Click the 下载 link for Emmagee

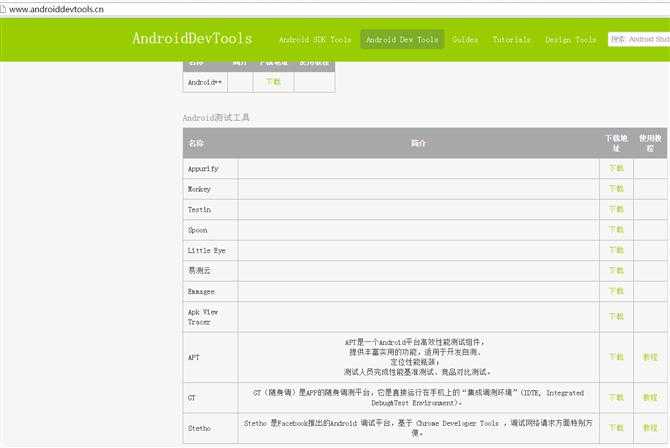tap(616, 291)
